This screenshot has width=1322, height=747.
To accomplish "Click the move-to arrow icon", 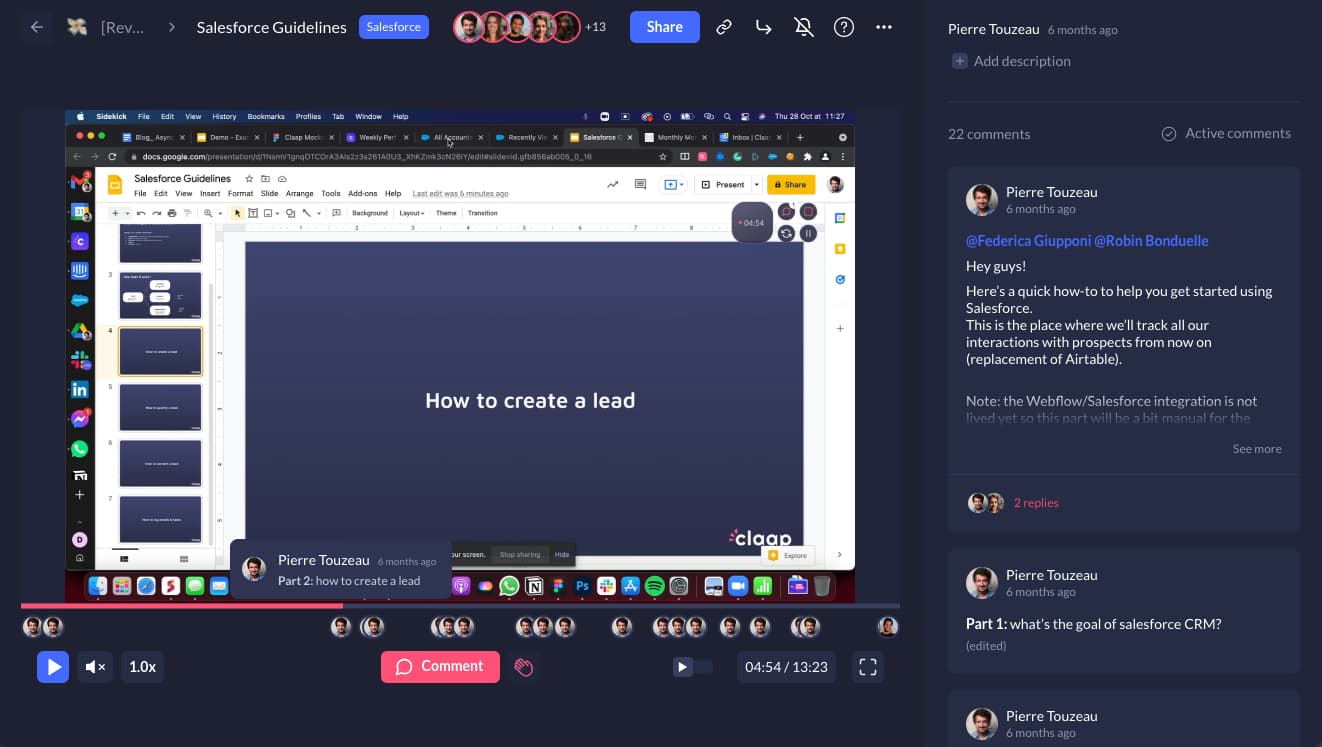I will pos(763,27).
